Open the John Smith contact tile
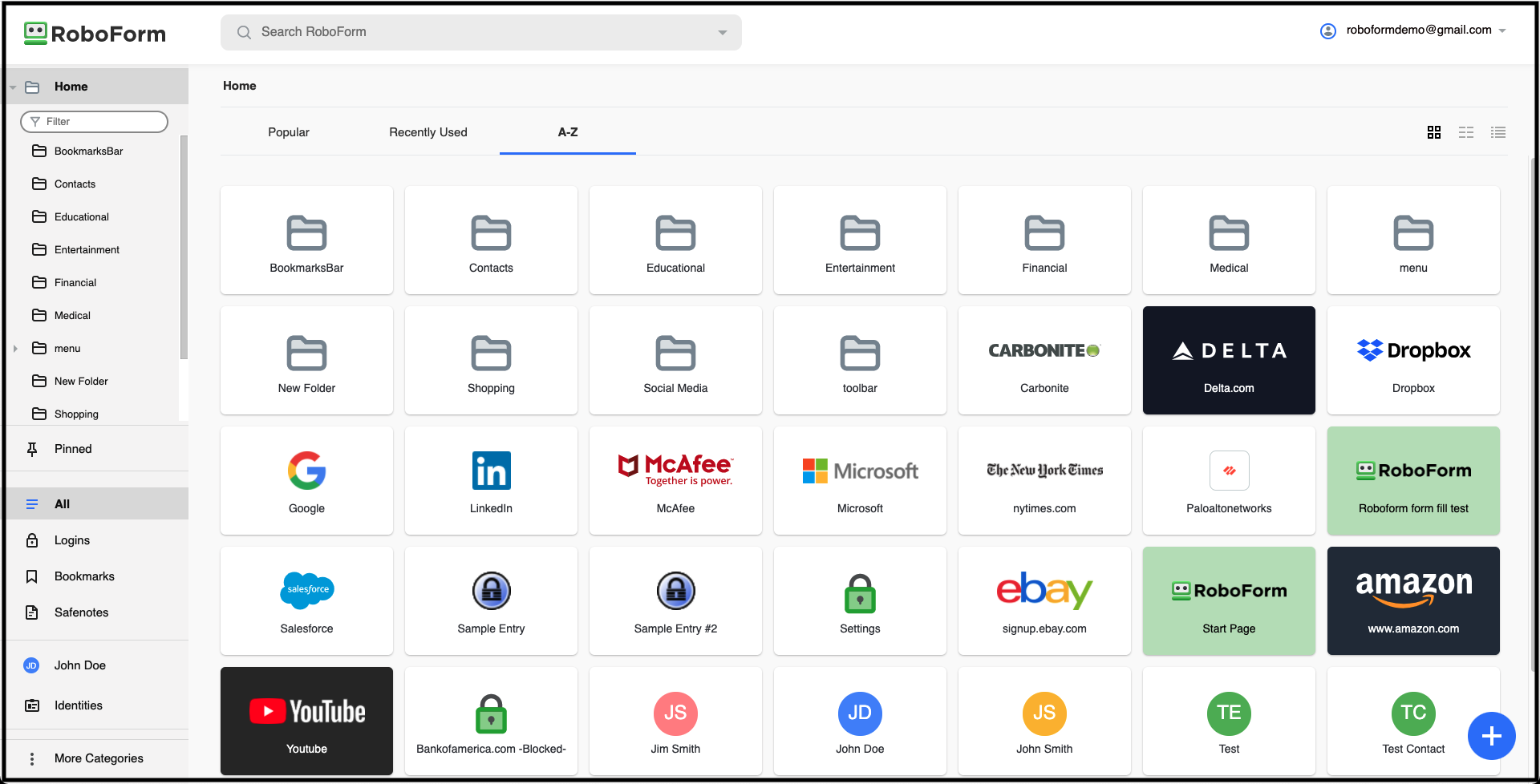This screenshot has width=1540, height=784. click(x=1044, y=721)
